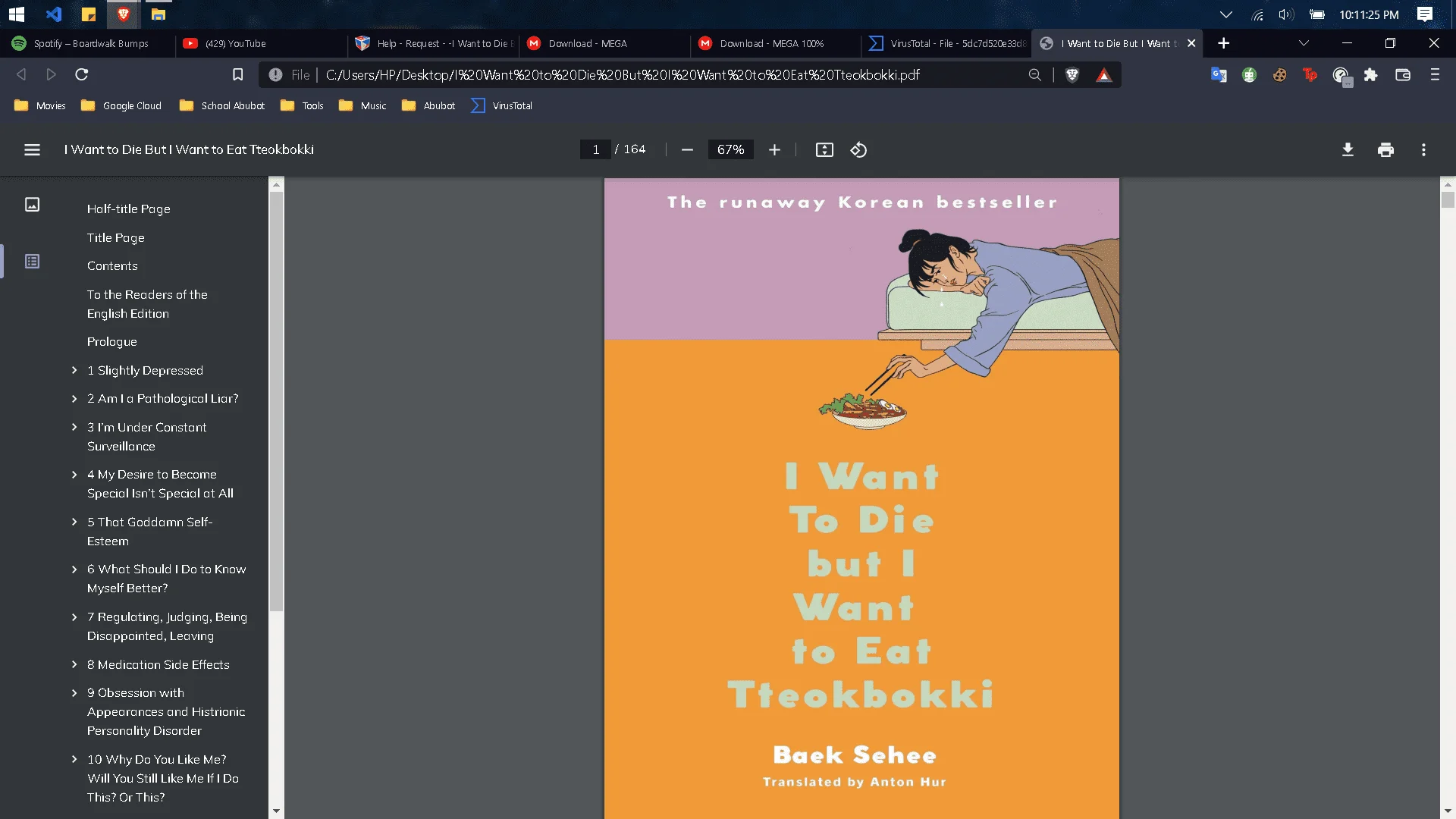This screenshot has width=1456, height=819.
Task: Click the outline panel scrollbar
Action: 276,402
